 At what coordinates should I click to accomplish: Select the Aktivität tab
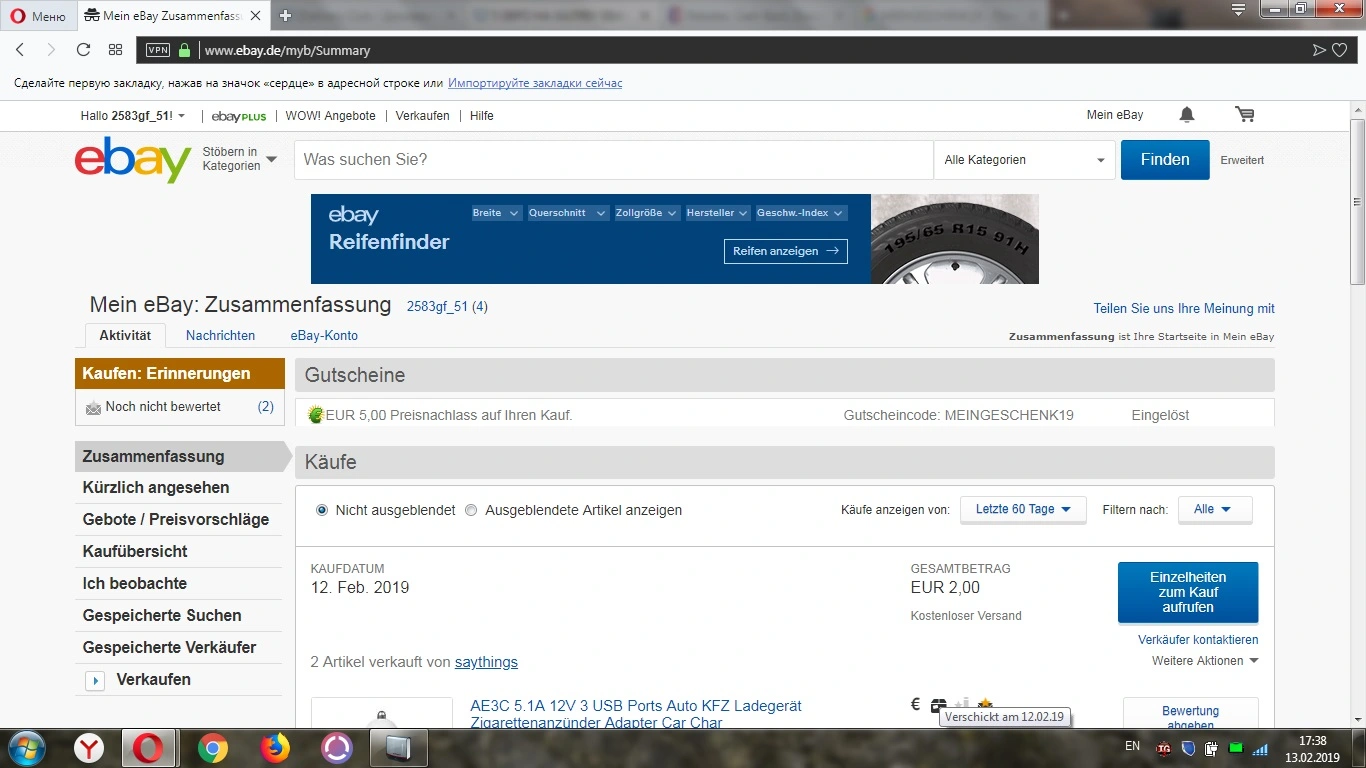pyautogui.click(x=125, y=336)
